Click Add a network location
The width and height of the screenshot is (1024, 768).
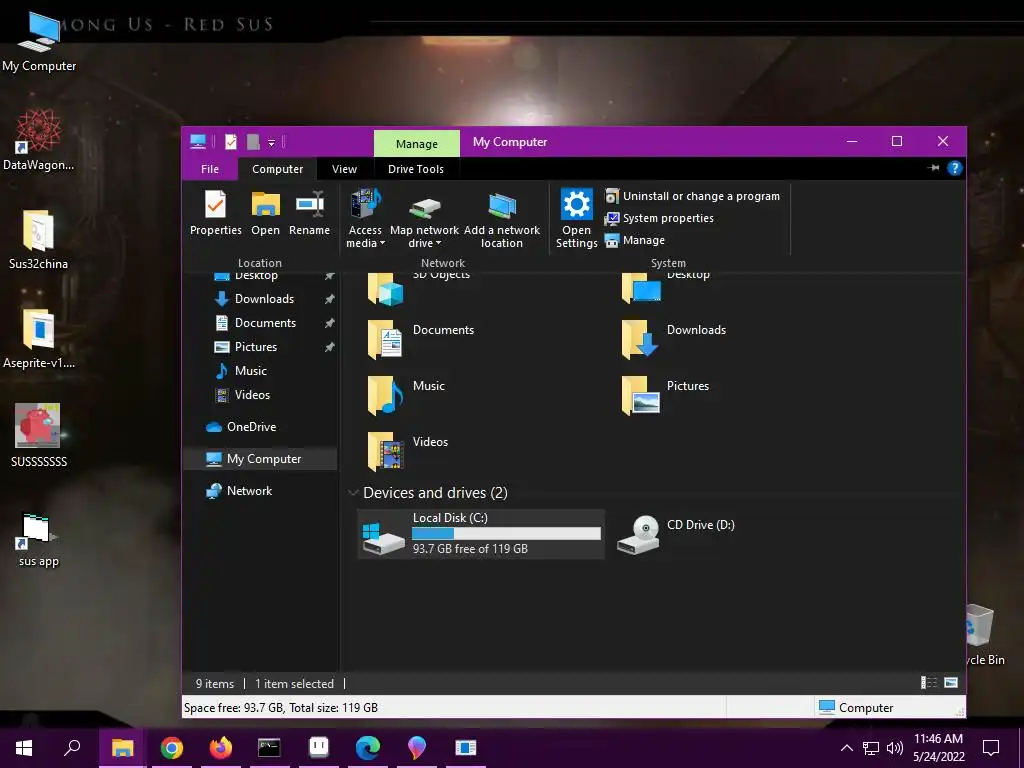(502, 219)
